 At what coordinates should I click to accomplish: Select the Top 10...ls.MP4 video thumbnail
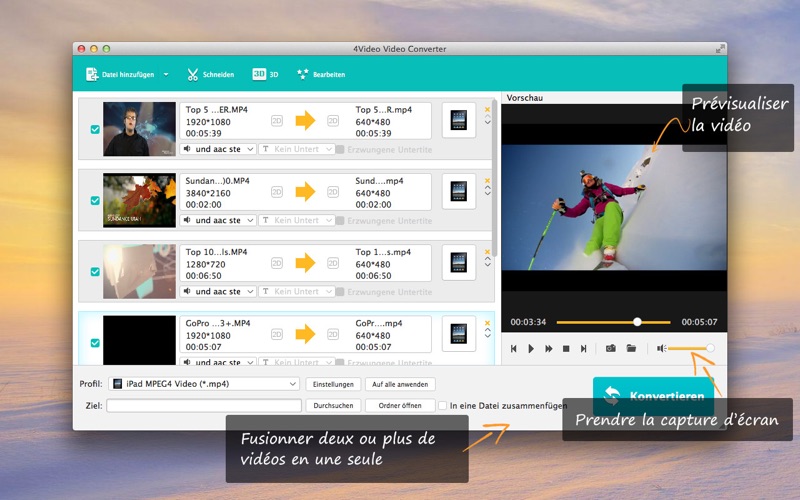[139, 271]
